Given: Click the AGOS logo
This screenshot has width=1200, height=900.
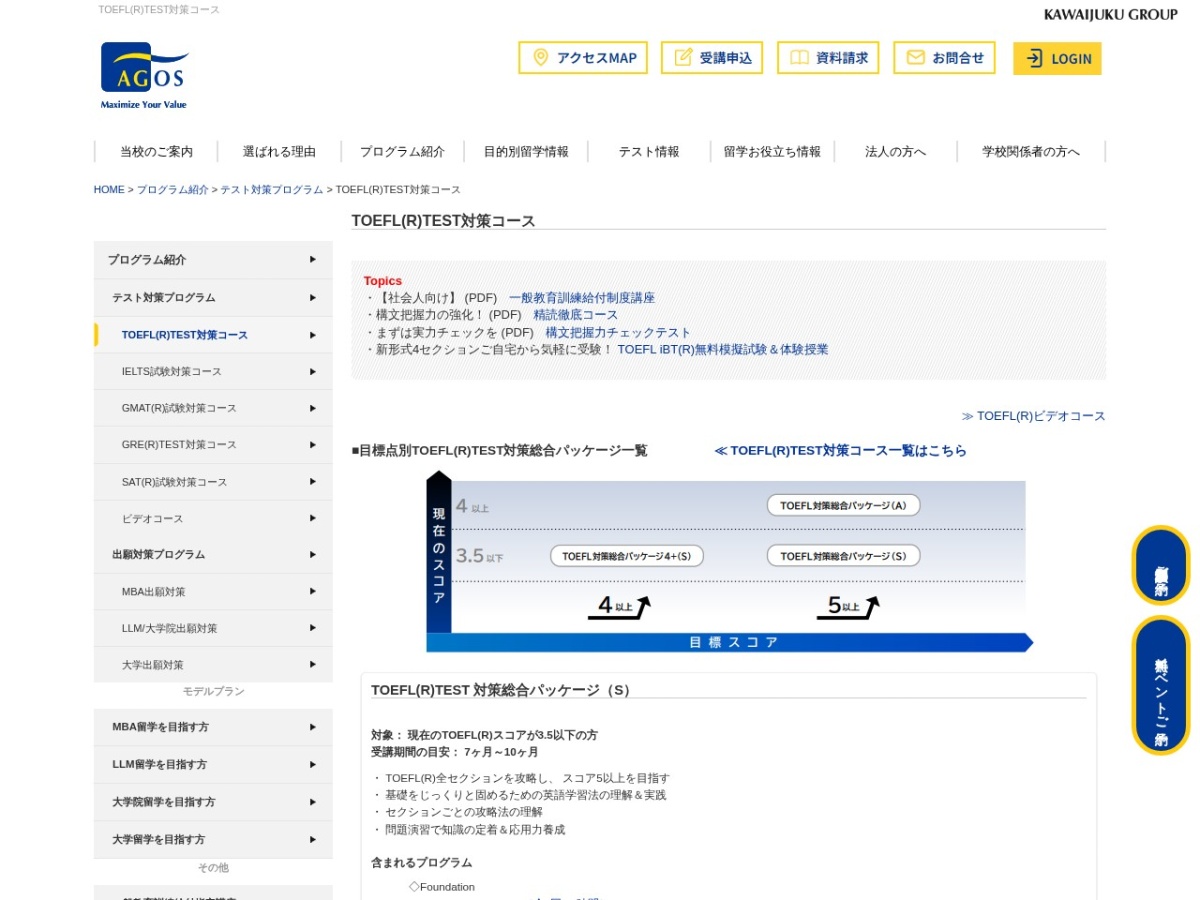Looking at the screenshot, I should pyautogui.click(x=144, y=75).
